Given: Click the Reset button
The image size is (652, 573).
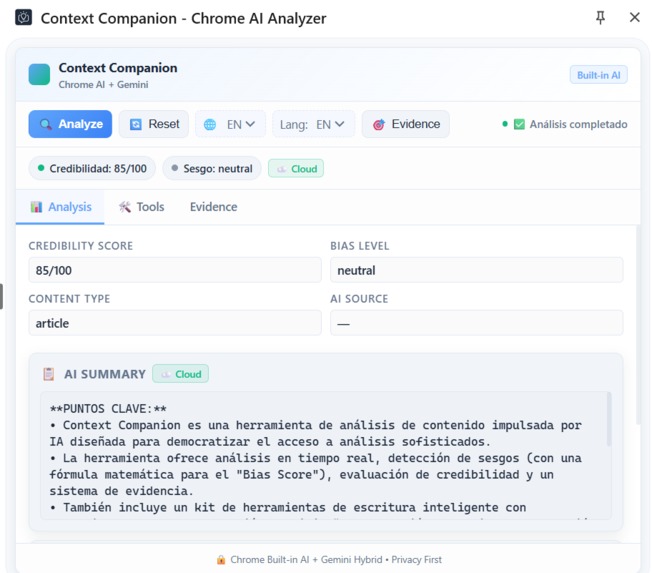Looking at the screenshot, I should 154,124.
